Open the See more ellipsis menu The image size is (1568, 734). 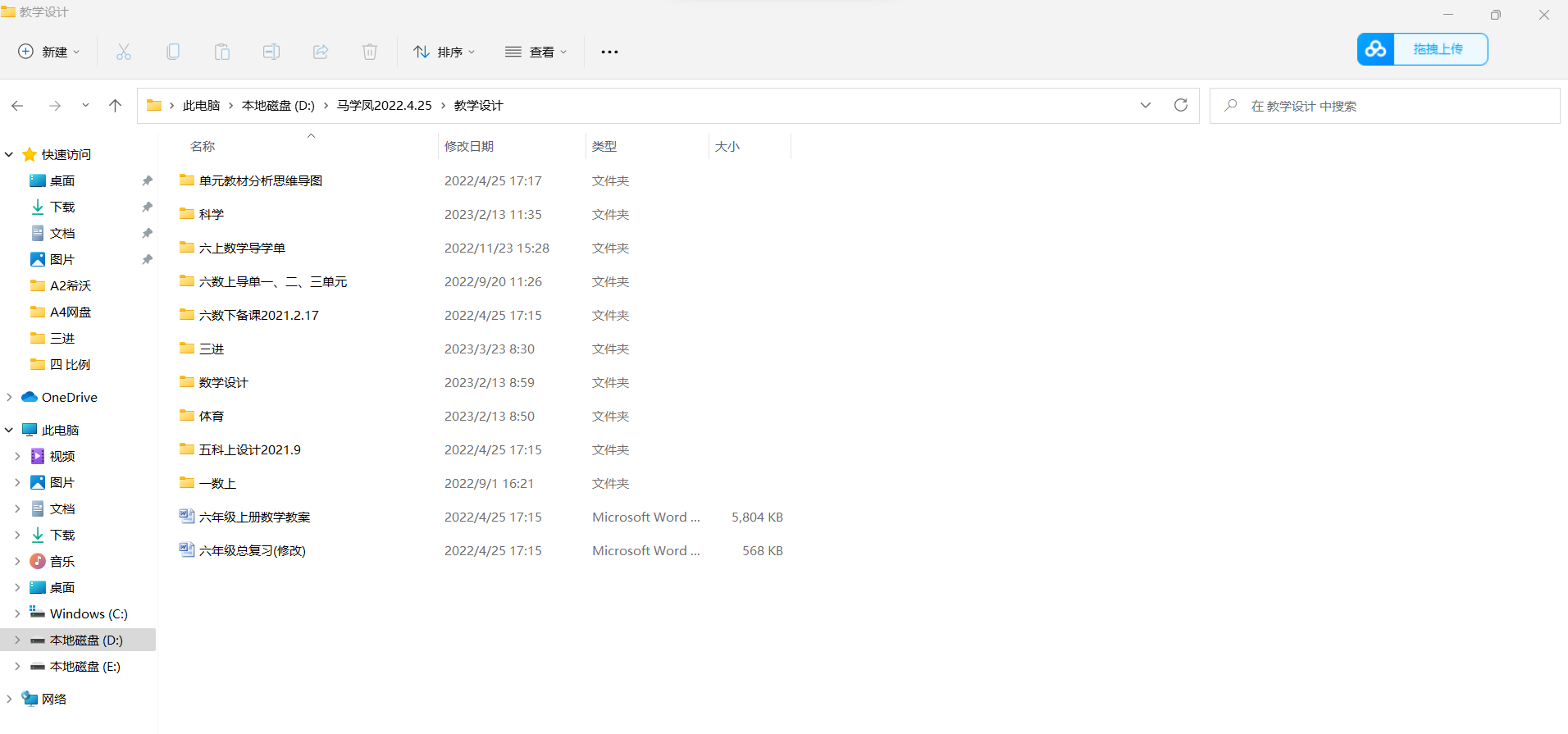pos(609,52)
